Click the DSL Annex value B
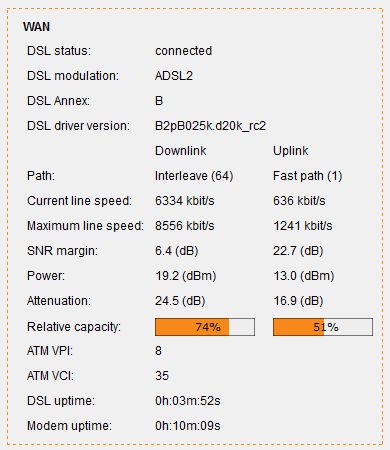Viewport: 390px width, 450px height. (159, 101)
